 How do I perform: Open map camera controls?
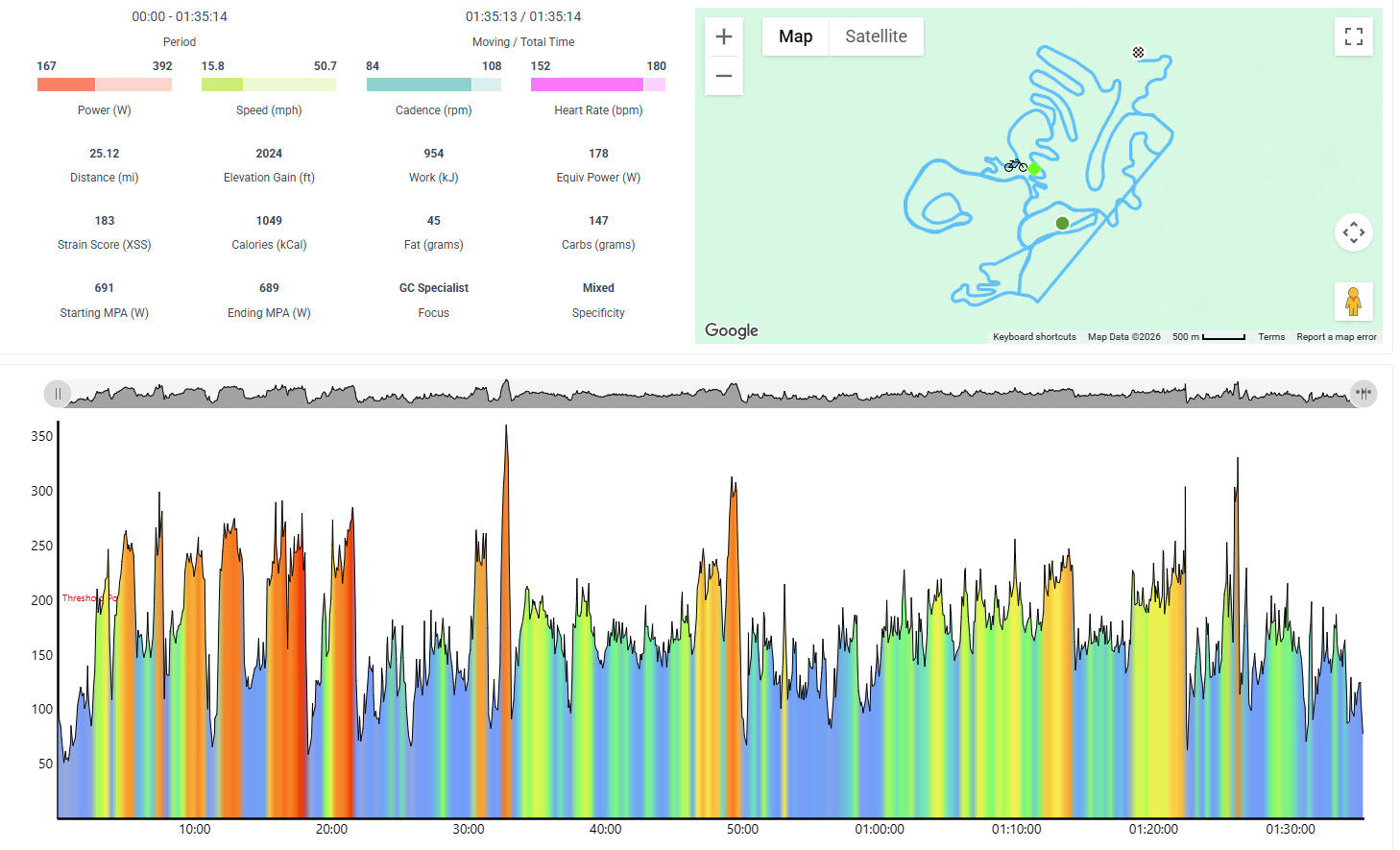[x=1354, y=232]
